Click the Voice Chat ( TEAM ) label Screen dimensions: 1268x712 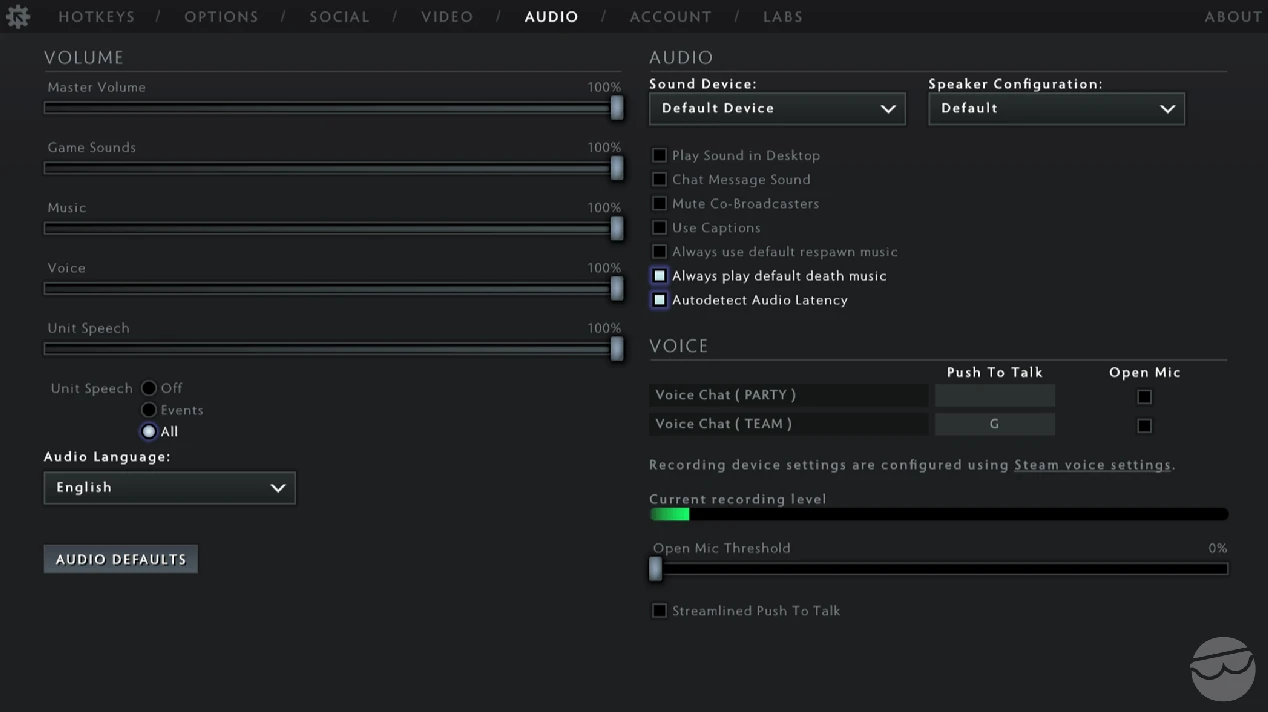[x=723, y=424]
